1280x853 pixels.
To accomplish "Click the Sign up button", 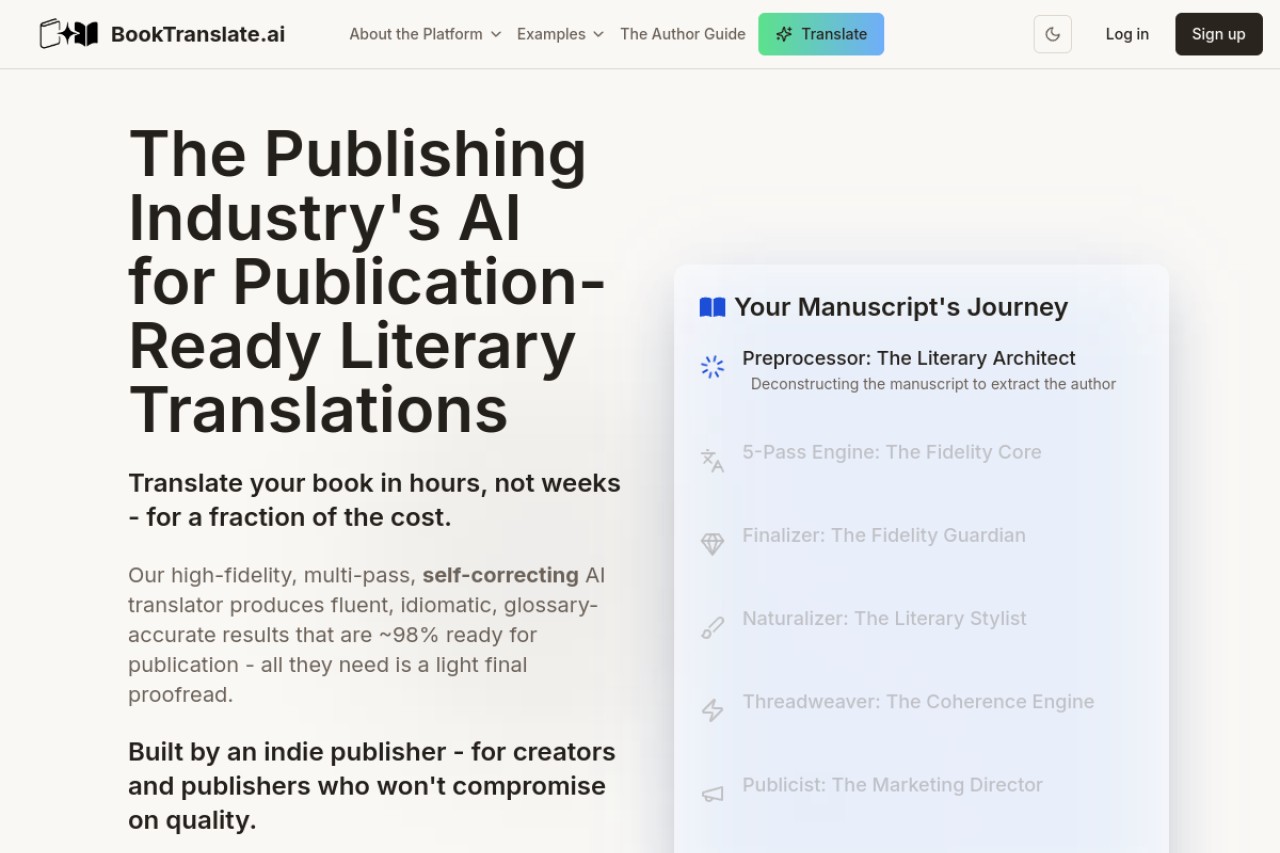I will [1218, 34].
